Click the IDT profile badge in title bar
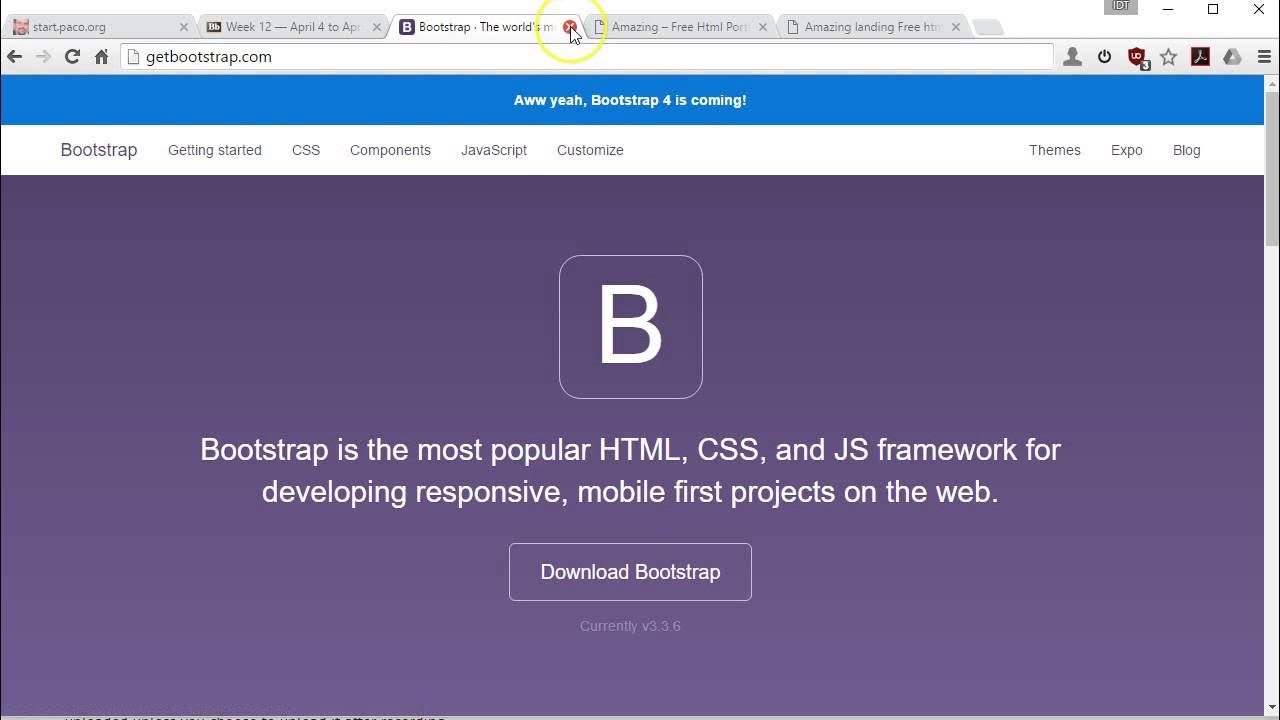This screenshot has width=1280, height=720. point(1121,6)
